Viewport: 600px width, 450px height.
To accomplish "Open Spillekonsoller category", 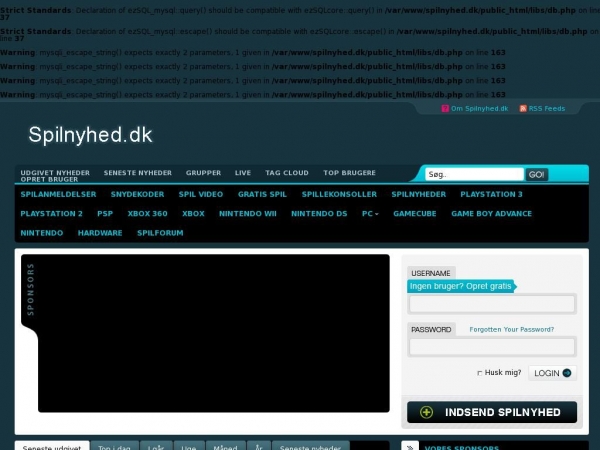I will (x=339, y=194).
